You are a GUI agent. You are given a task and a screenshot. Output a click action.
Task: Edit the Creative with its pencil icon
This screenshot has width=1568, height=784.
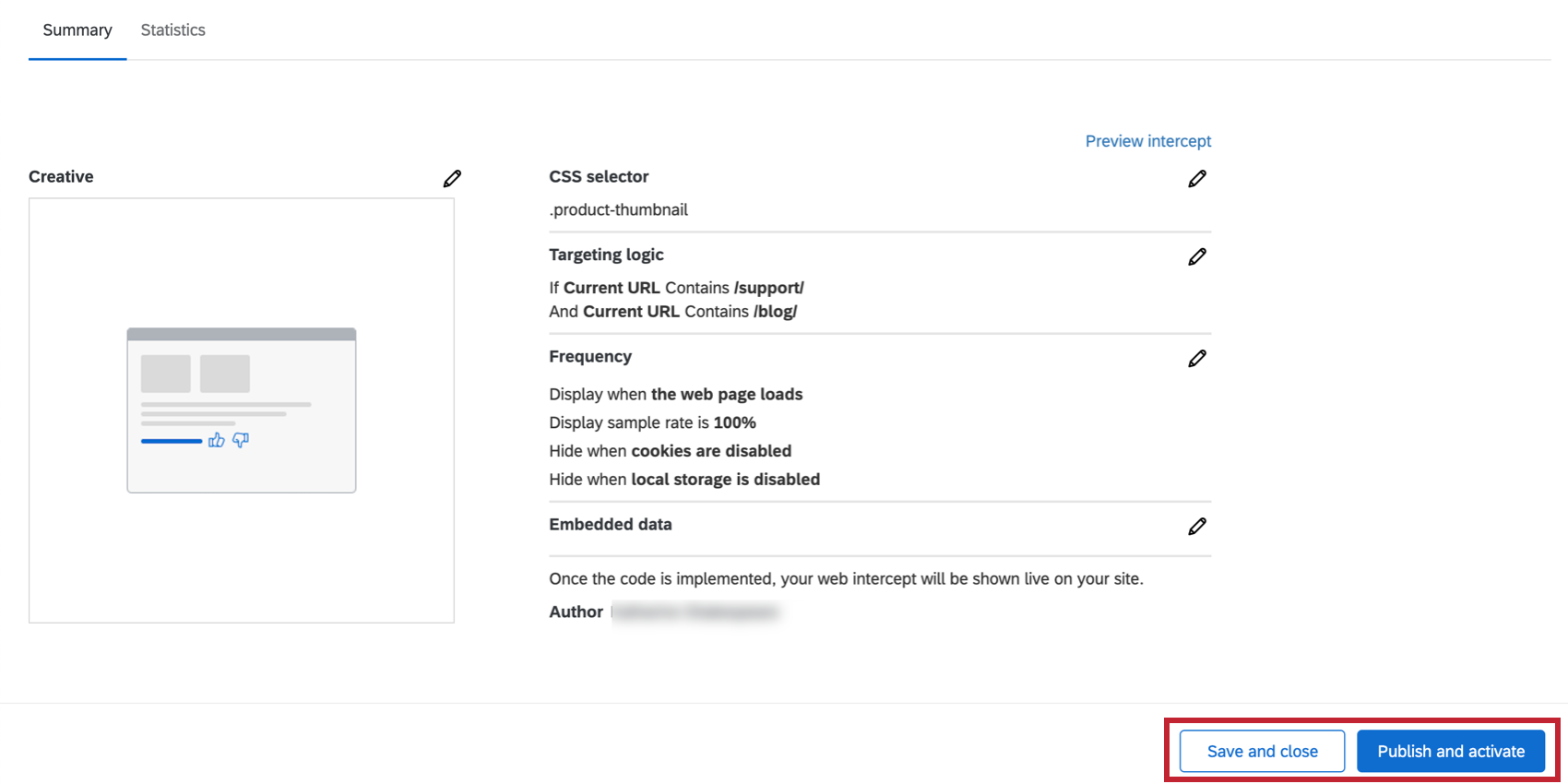452,179
